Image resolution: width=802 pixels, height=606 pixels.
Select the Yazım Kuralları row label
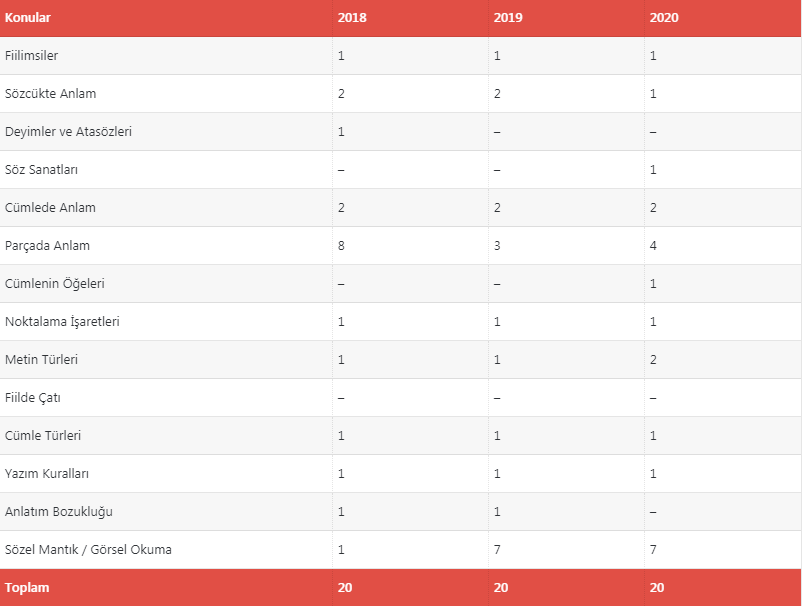pos(47,474)
